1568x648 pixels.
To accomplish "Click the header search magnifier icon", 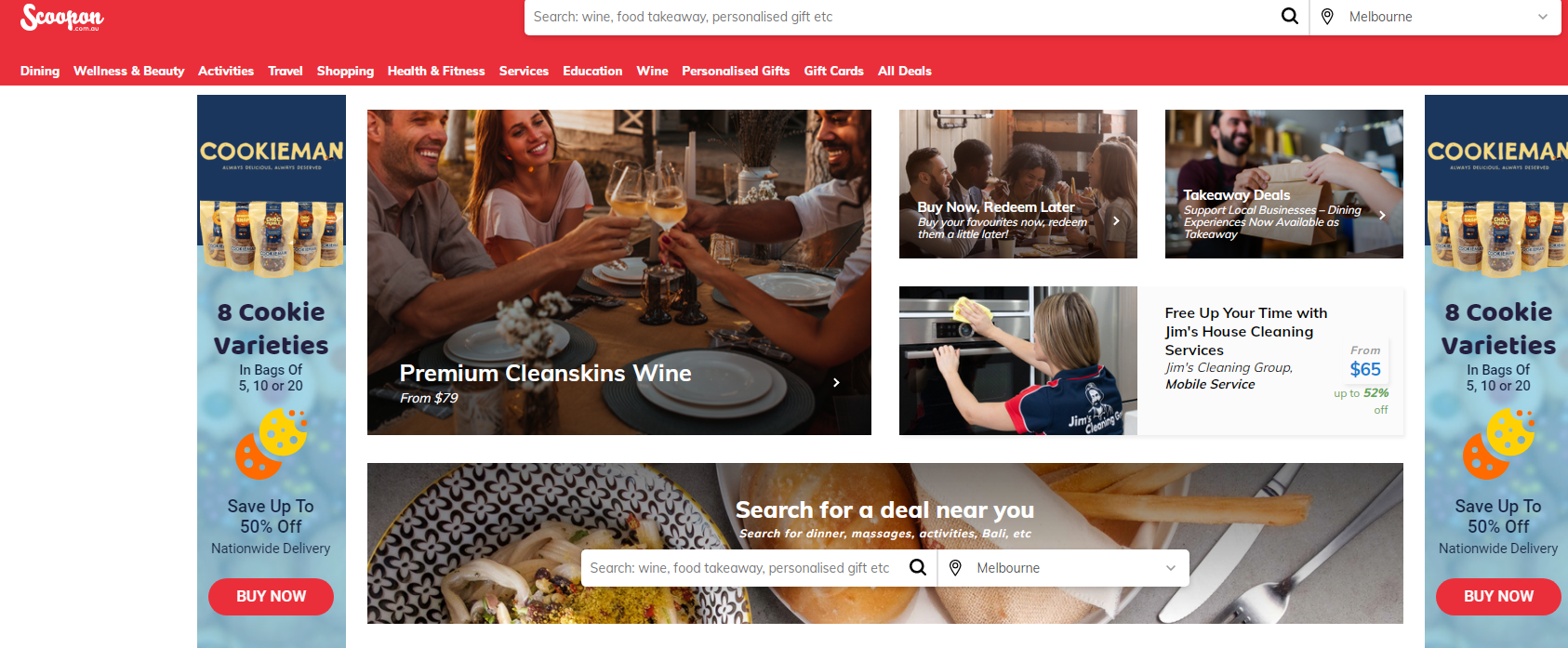I will pos(1290,16).
